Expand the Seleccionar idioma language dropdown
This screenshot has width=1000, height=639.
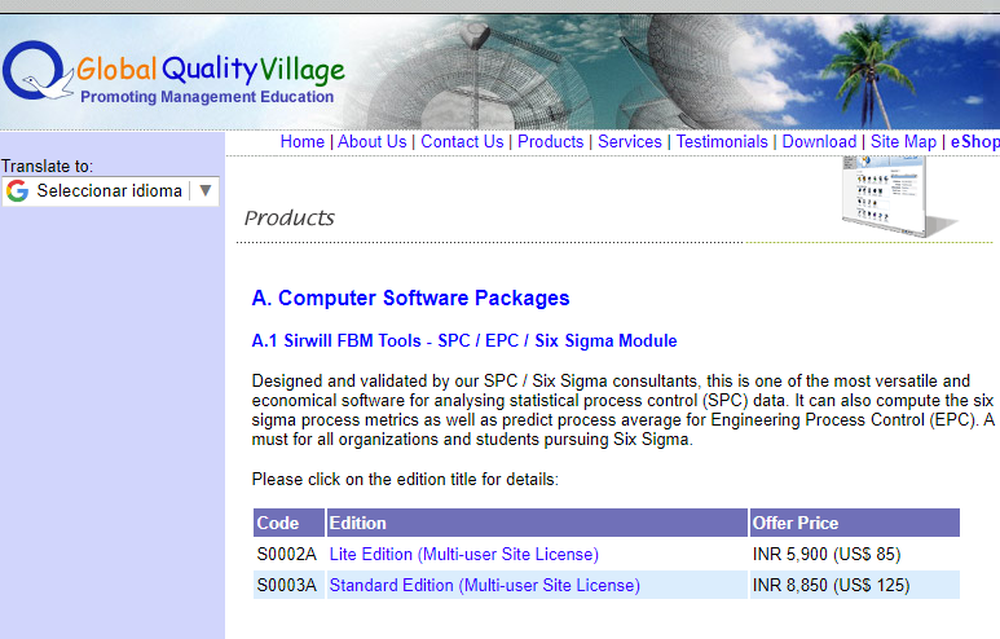110,190
